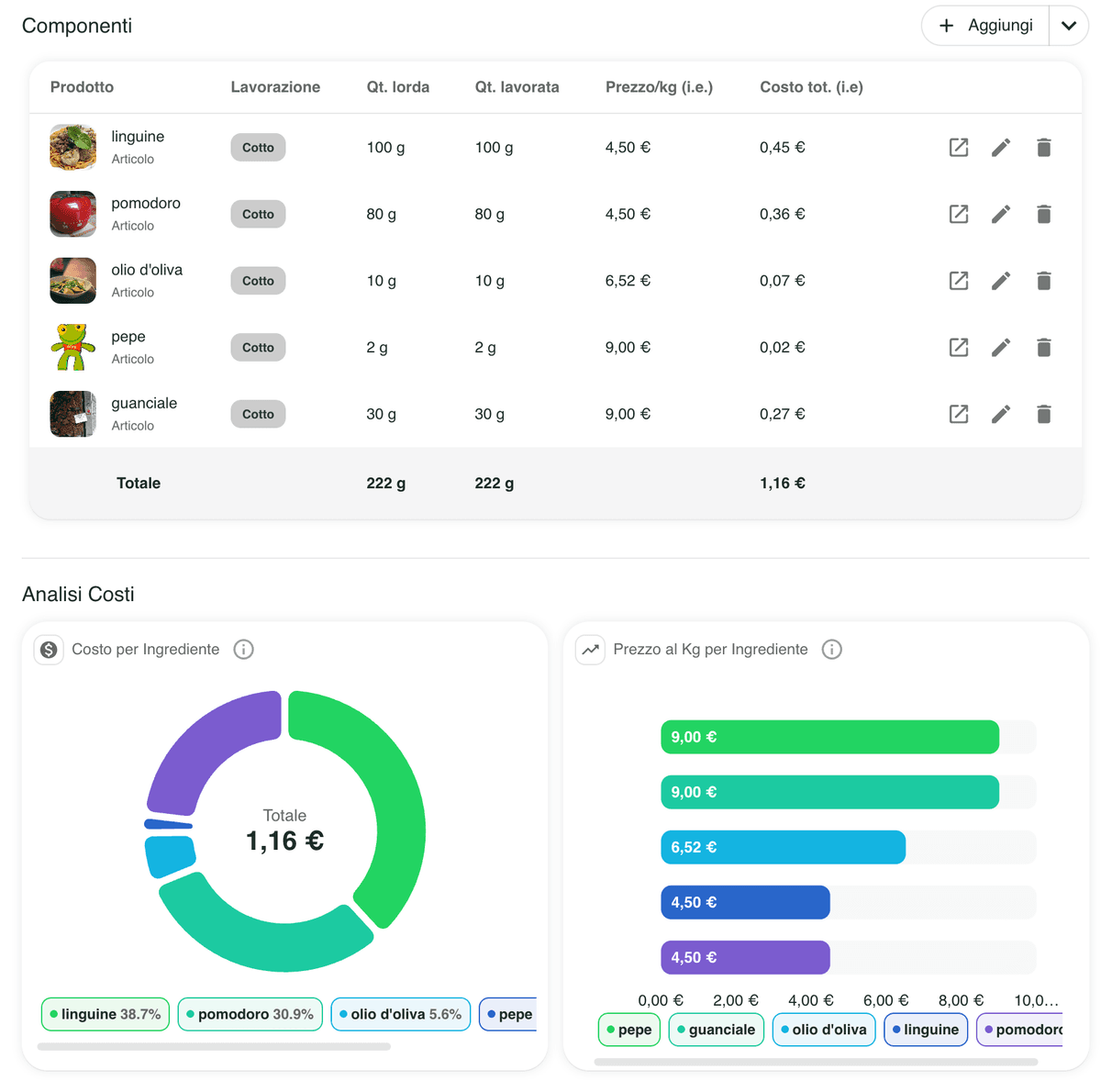Open linguine details in new window
Image resolution: width=1101 pixels, height=1092 pixels.
point(958,148)
